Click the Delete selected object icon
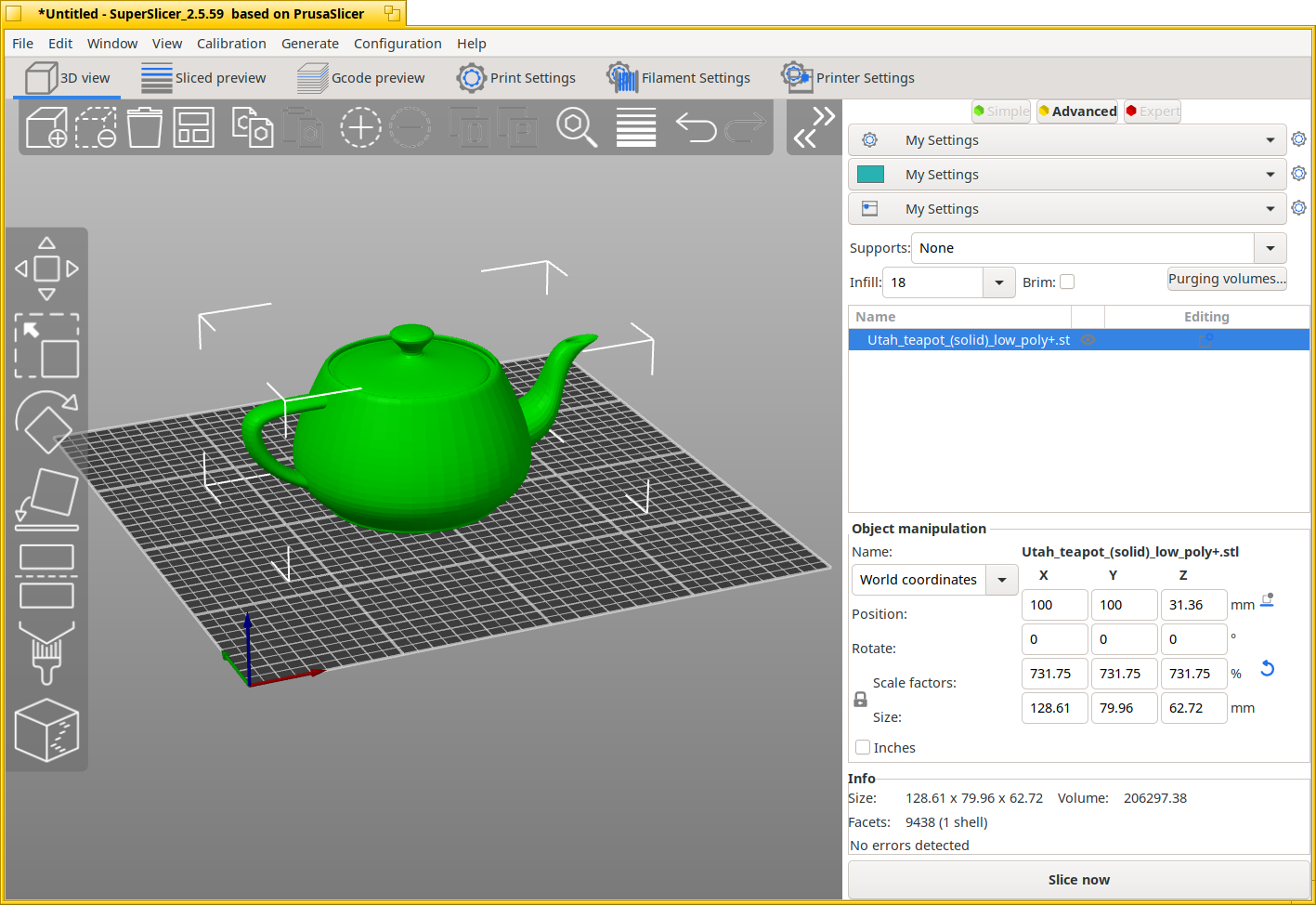This screenshot has height=905, width=1316. coord(96,127)
